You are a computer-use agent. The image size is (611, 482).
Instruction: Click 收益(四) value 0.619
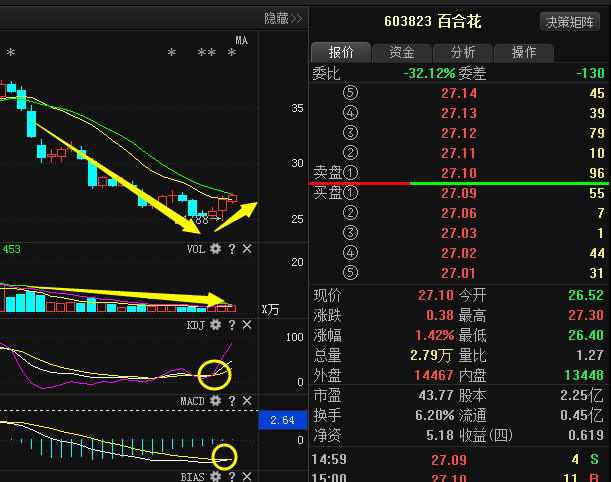coord(586,435)
